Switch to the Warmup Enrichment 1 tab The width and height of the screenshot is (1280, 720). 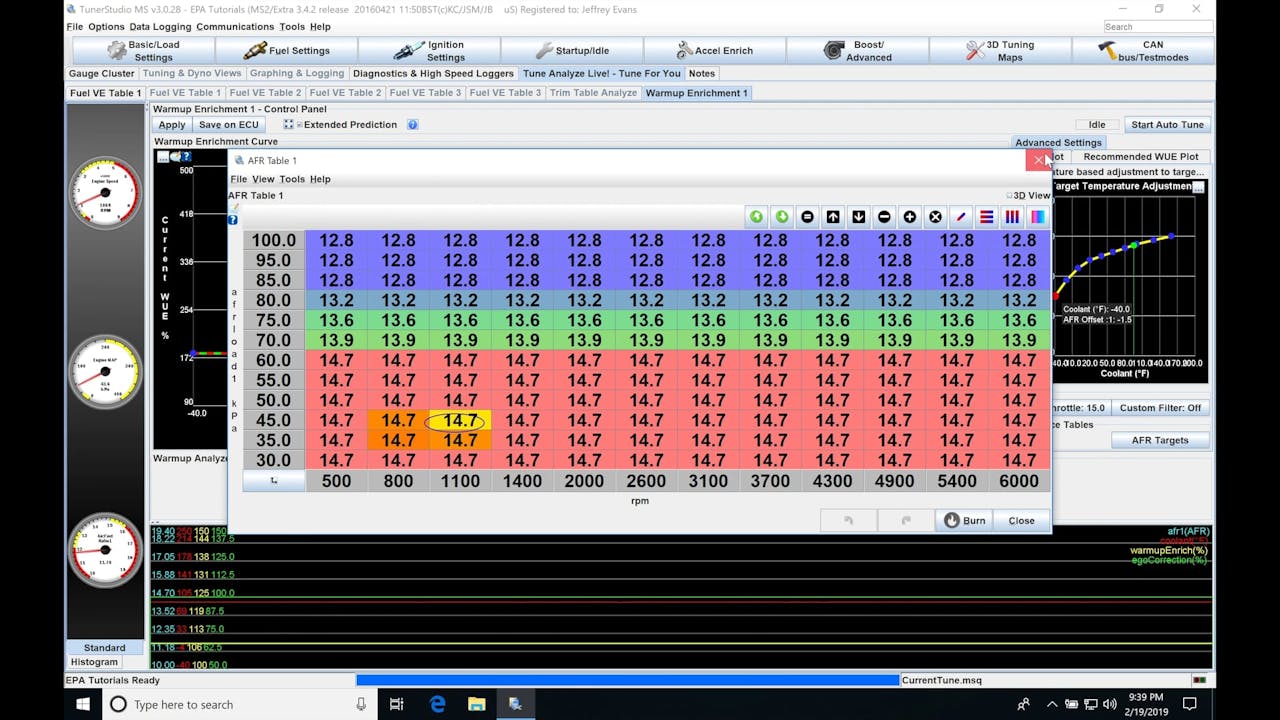[696, 91]
